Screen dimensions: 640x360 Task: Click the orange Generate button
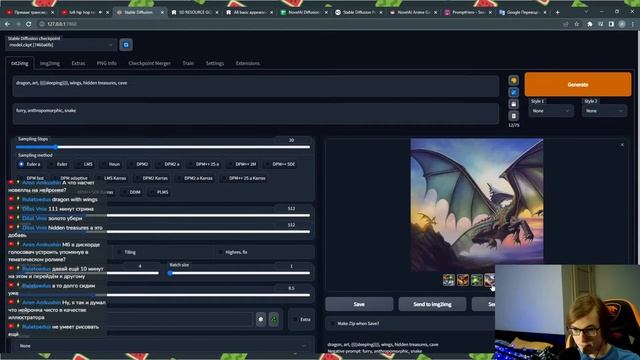click(578, 84)
